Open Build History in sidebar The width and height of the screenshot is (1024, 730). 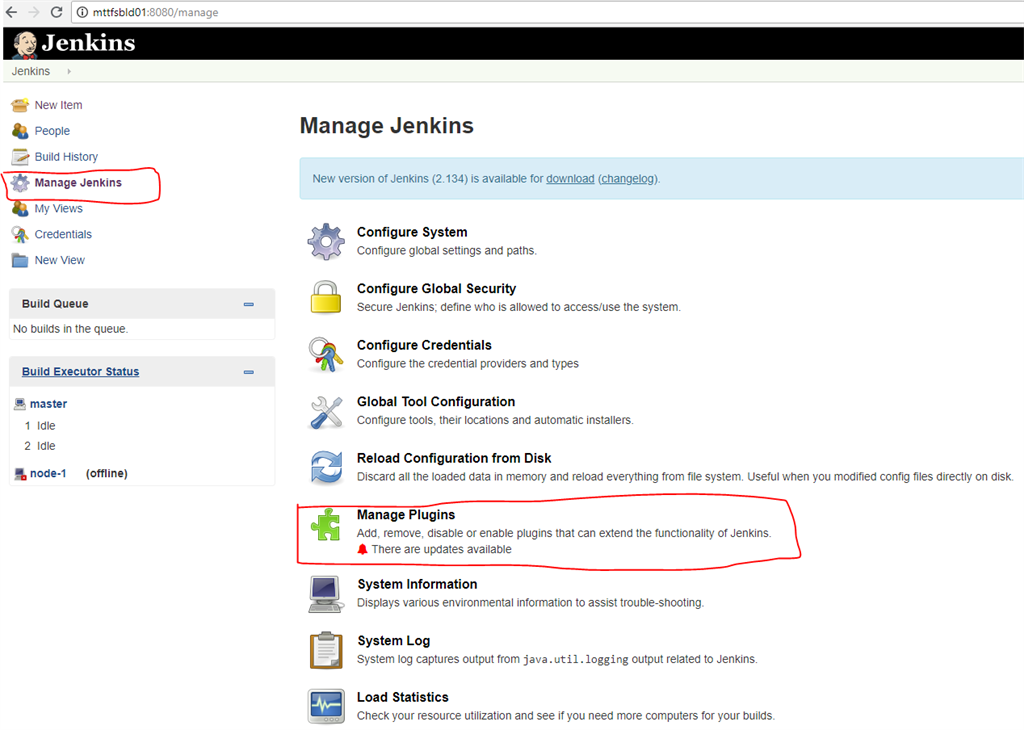(x=66, y=157)
